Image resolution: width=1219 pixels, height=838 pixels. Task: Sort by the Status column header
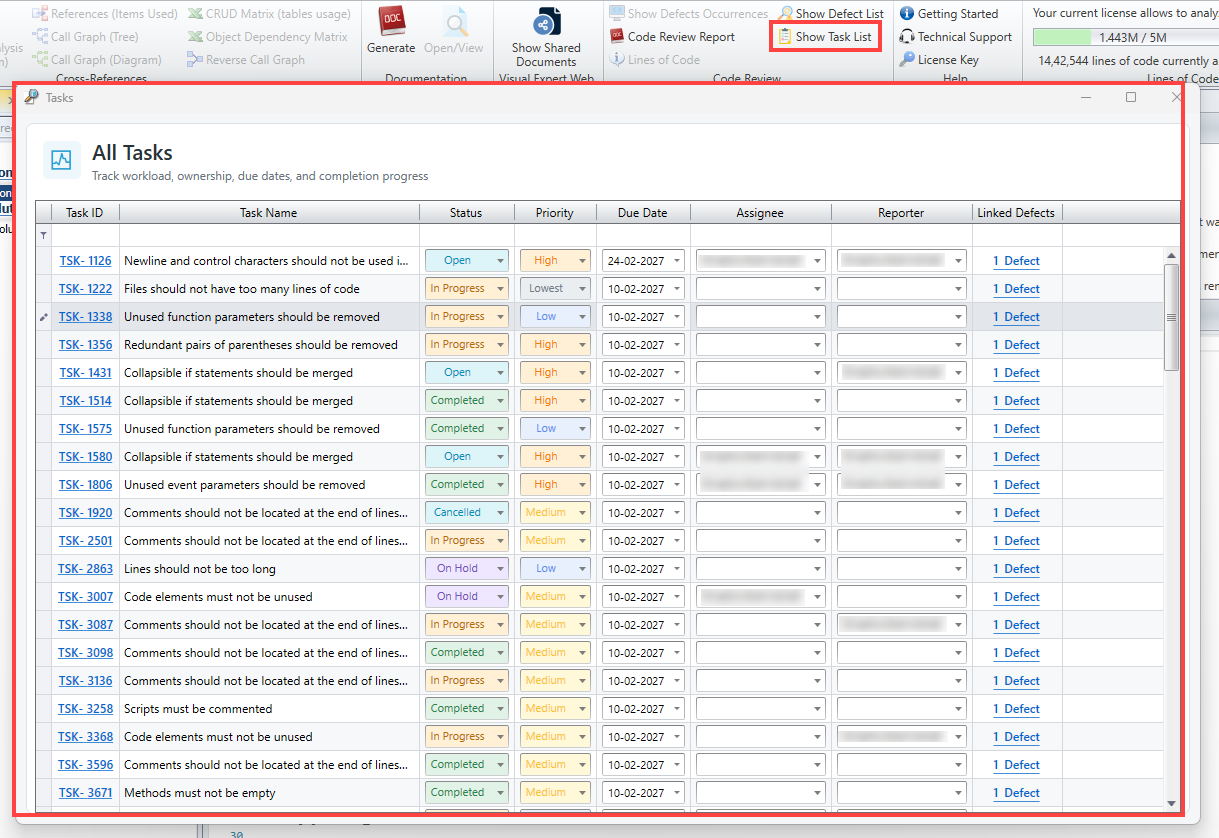[466, 213]
